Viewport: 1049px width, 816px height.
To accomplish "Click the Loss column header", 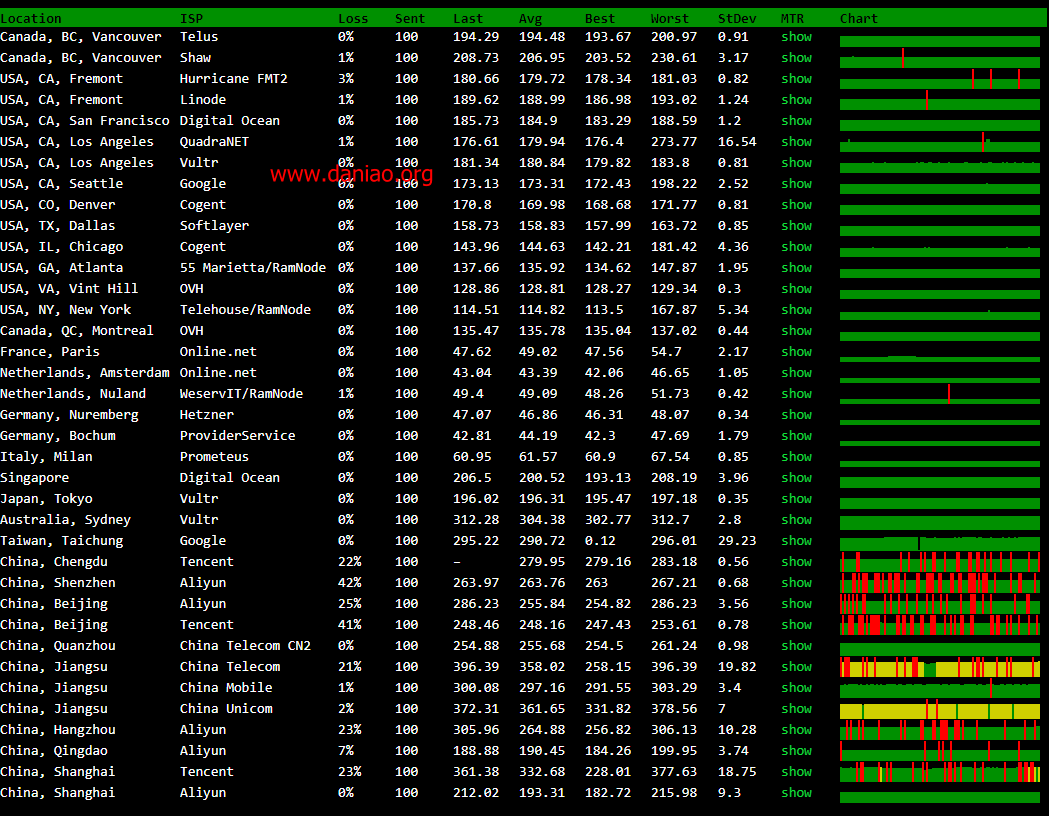I will 353,19.
